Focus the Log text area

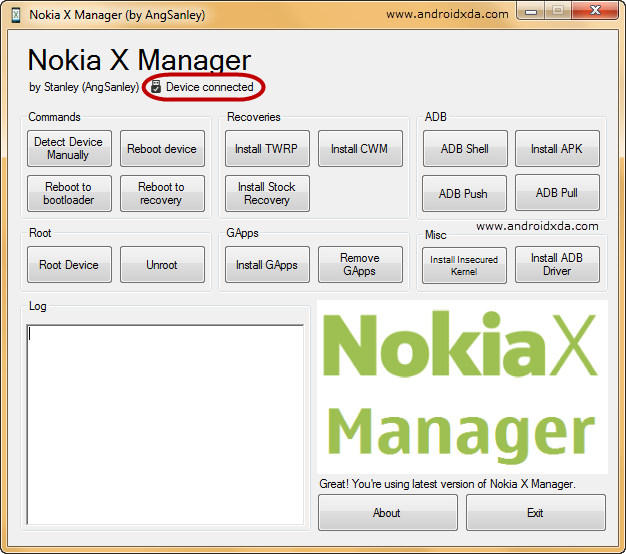pos(165,425)
